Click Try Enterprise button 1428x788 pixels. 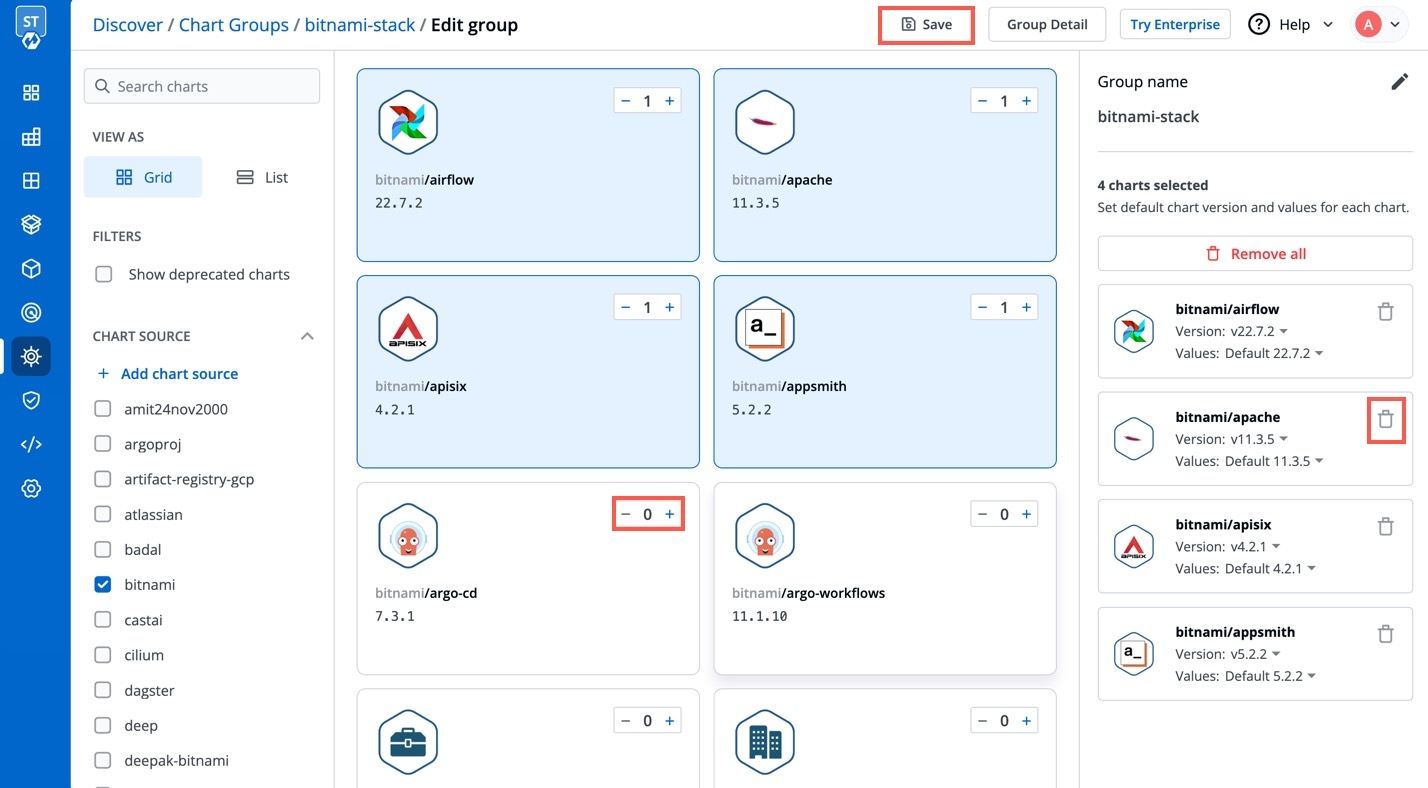coord(1175,24)
